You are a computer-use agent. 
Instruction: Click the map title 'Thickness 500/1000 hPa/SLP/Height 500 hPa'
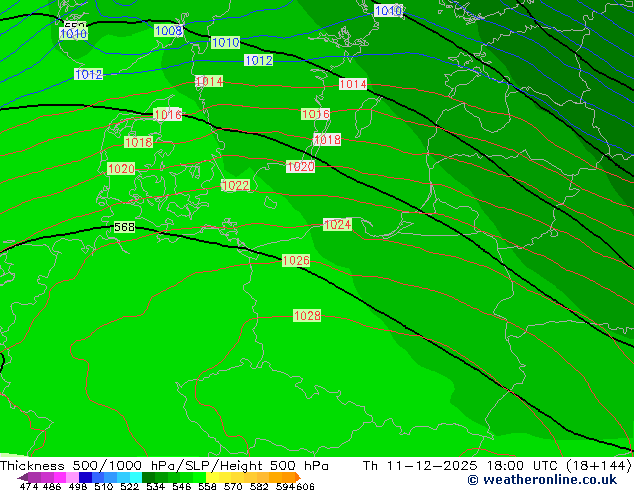click(x=164, y=466)
